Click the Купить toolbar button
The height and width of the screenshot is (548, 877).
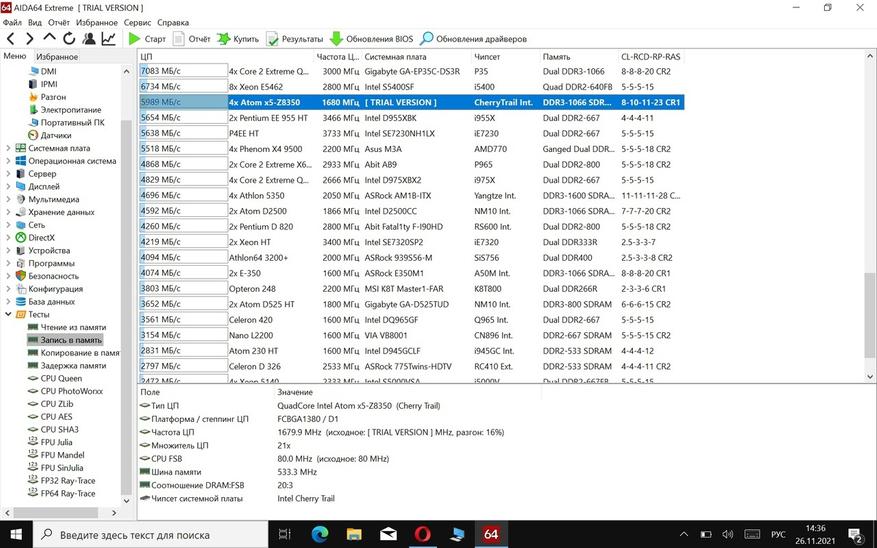coord(238,39)
